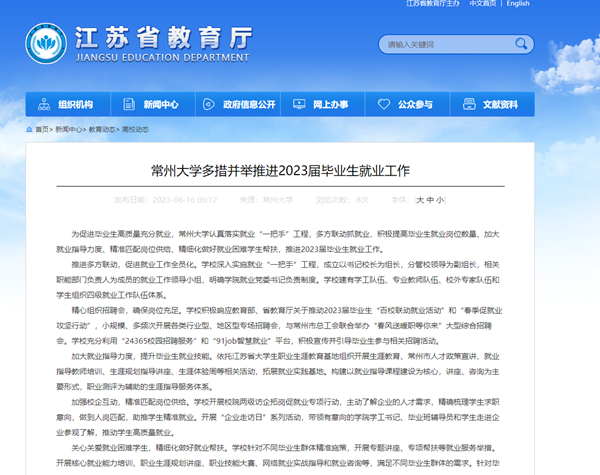
Task: Open the 组织机构 navigation menu
Action: pos(75,104)
